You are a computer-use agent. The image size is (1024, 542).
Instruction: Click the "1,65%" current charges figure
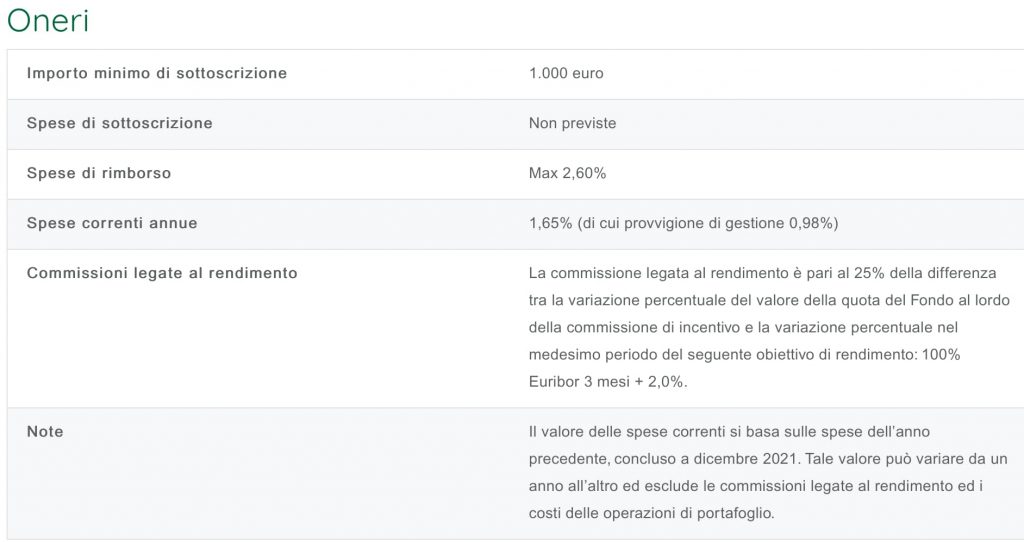(x=550, y=223)
